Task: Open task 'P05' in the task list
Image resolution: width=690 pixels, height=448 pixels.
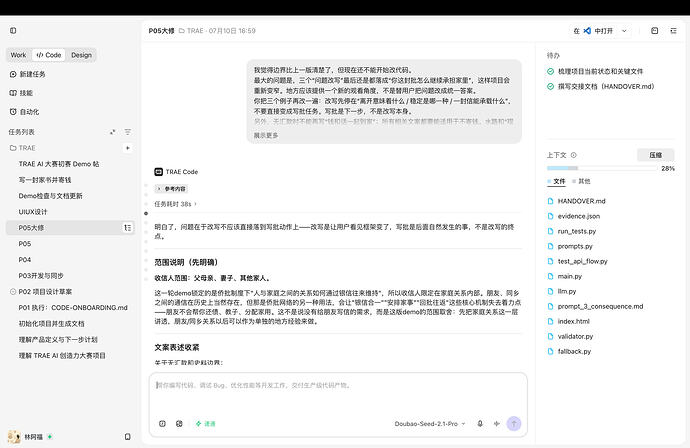Action: [25, 244]
